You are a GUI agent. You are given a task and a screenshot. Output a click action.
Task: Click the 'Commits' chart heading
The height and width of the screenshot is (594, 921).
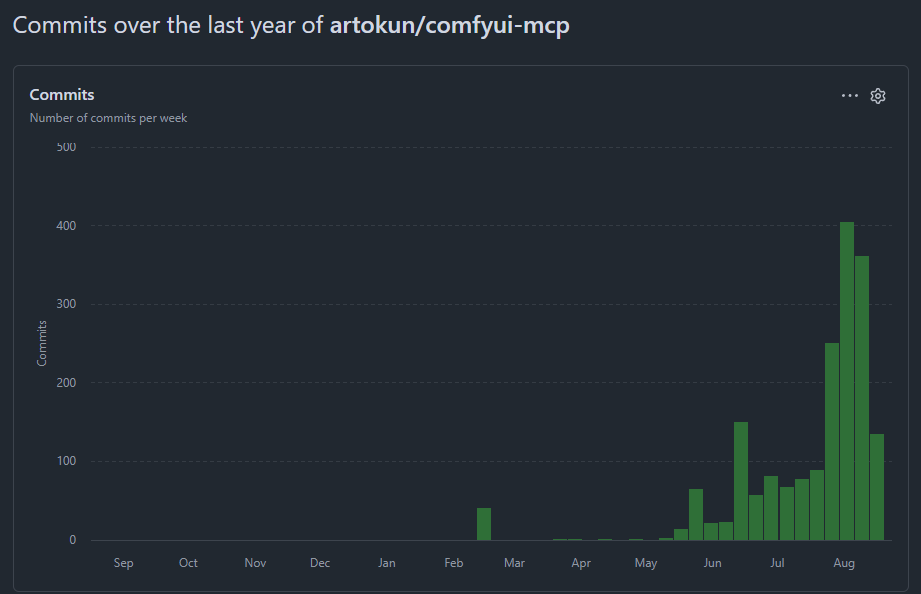click(62, 95)
